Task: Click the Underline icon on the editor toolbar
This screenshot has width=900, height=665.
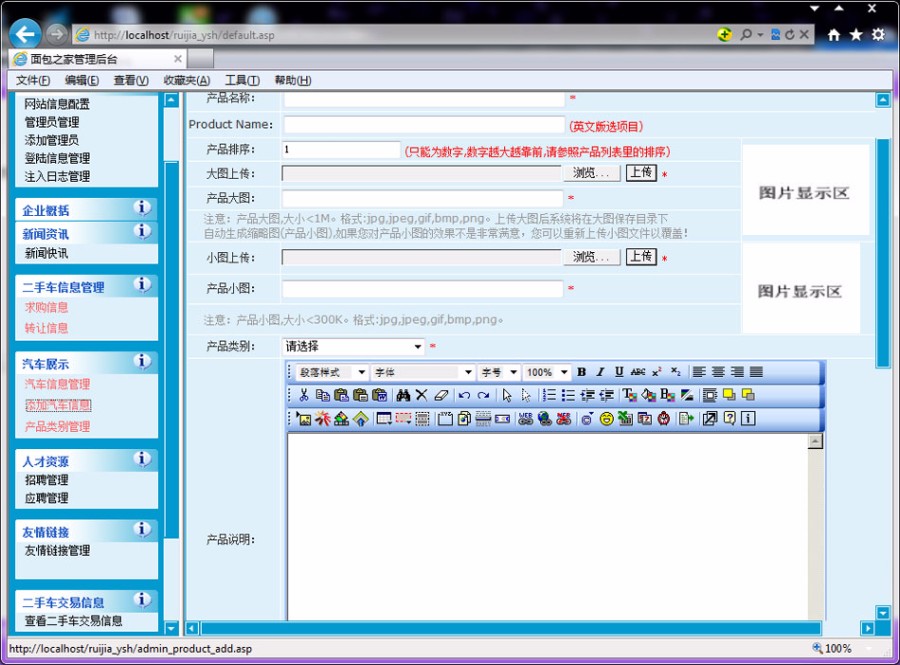Action: coord(617,371)
